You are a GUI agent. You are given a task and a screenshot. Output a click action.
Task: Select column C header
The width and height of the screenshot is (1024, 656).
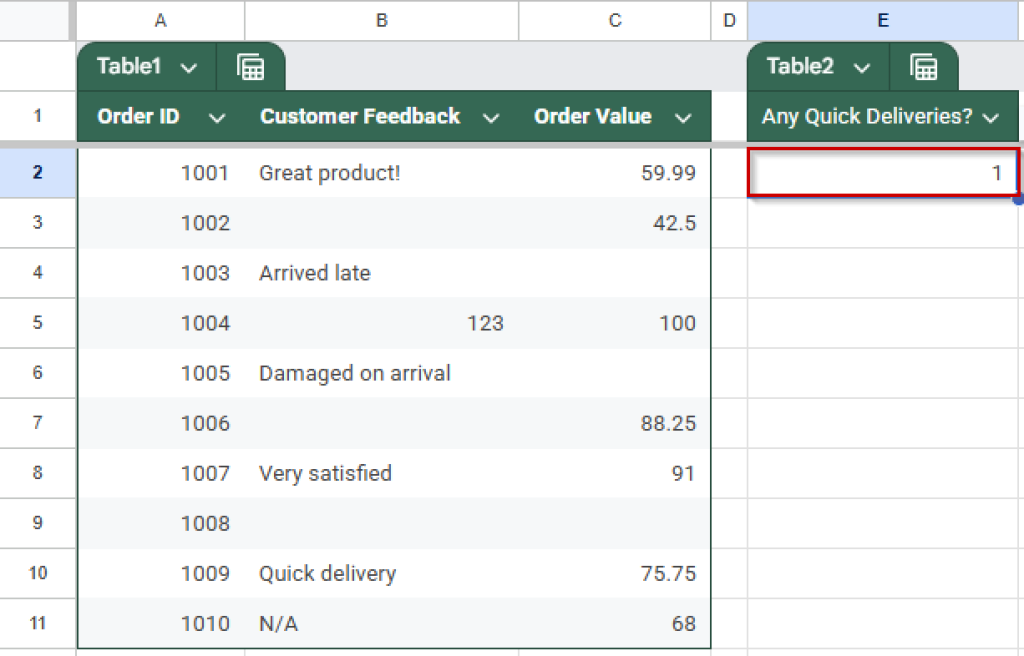click(613, 20)
